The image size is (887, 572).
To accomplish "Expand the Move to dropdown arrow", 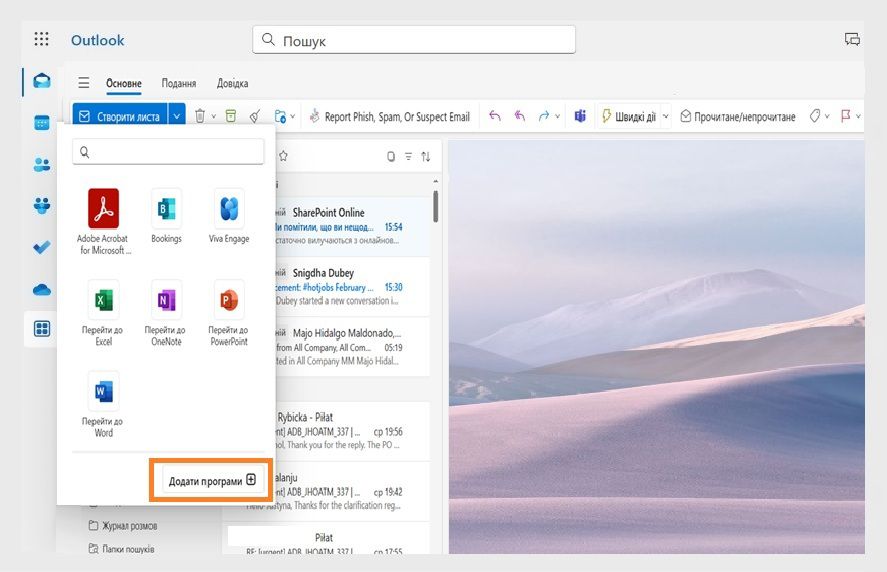I will click(x=292, y=117).
